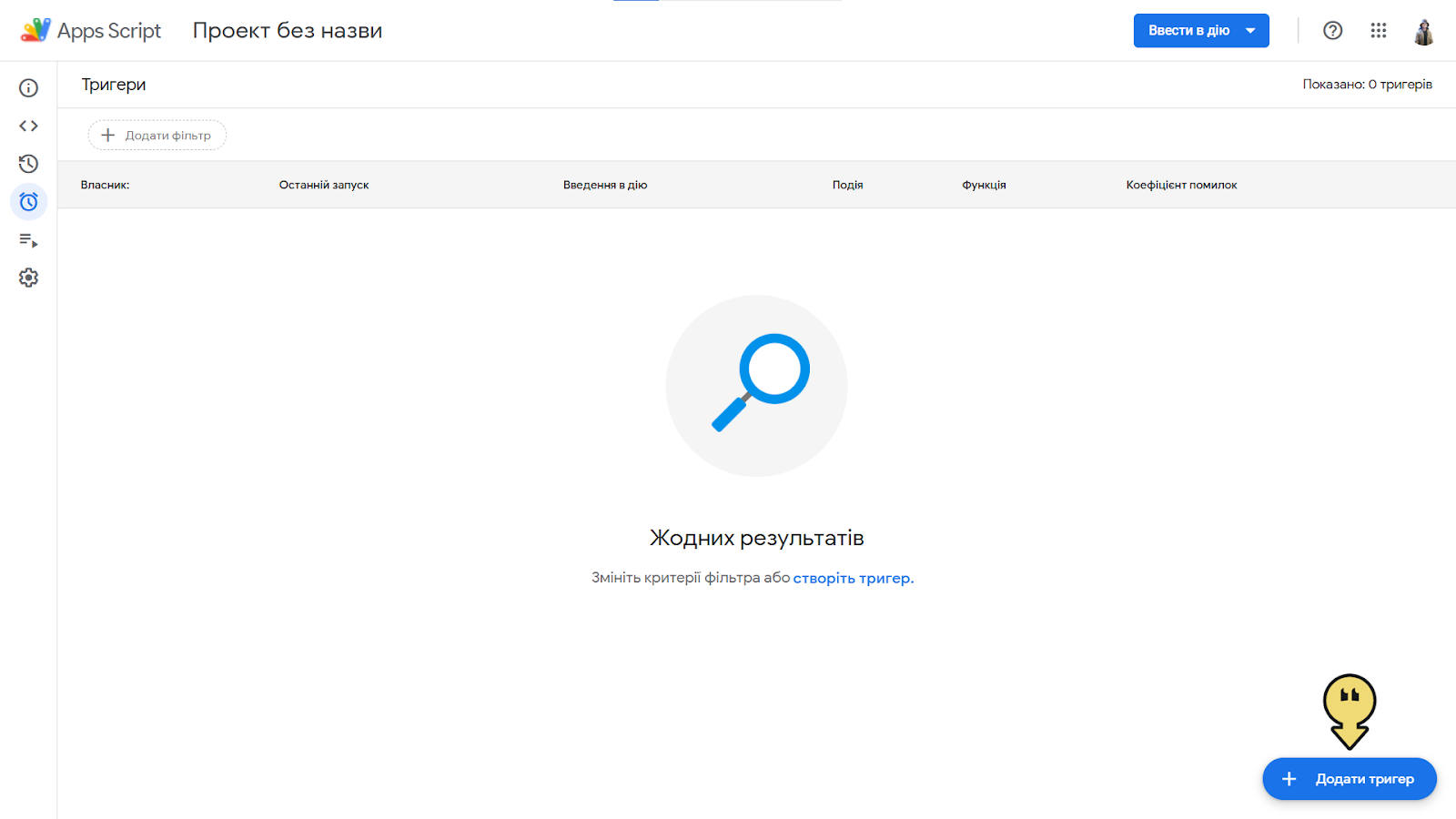Screen dimensions: 1456x819
Task: Click the Подія column header
Action: click(x=848, y=185)
